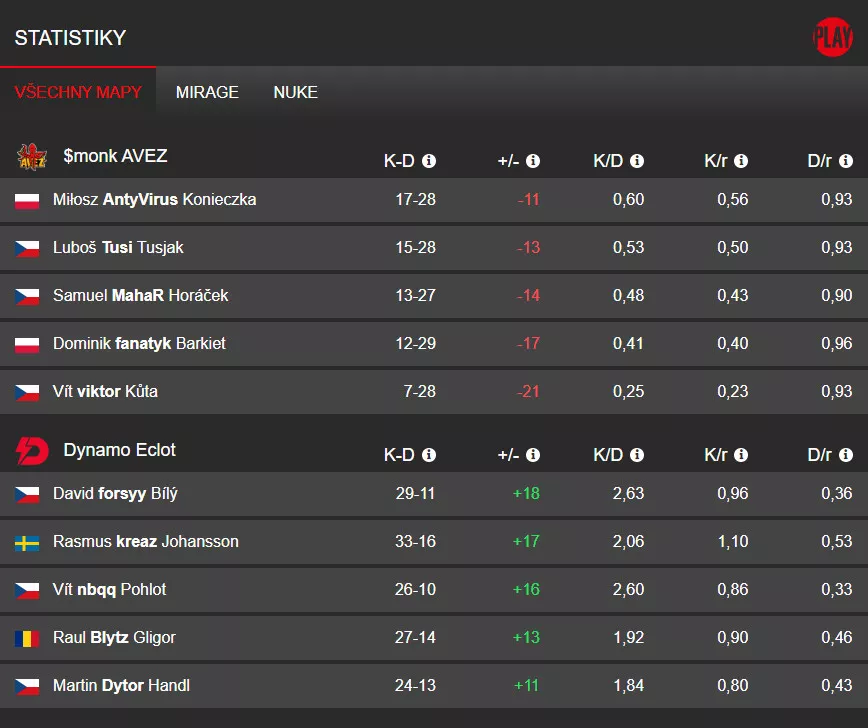Viewport: 868px width, 728px height.
Task: Click the Romanian flag beside Raul Blytz
Action: (x=27, y=639)
